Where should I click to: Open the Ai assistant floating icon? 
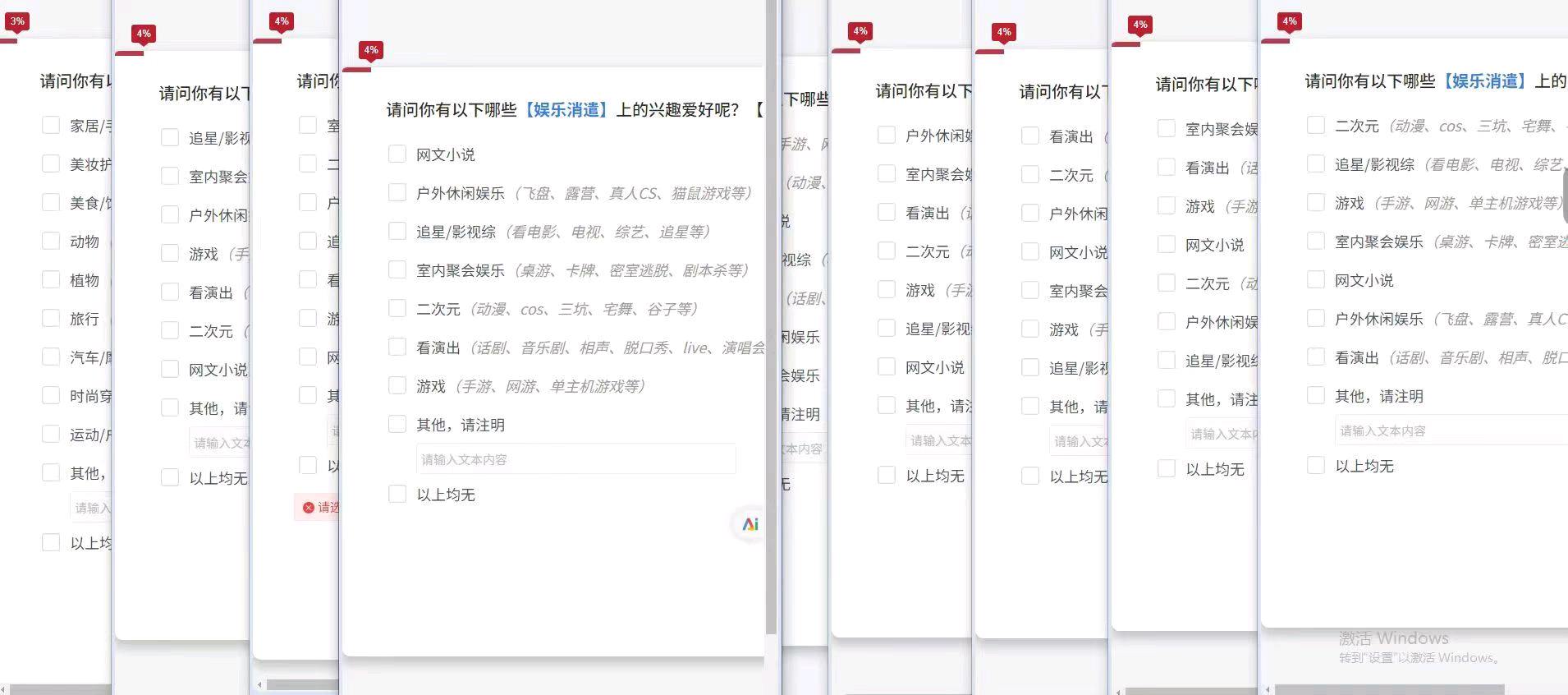(750, 524)
